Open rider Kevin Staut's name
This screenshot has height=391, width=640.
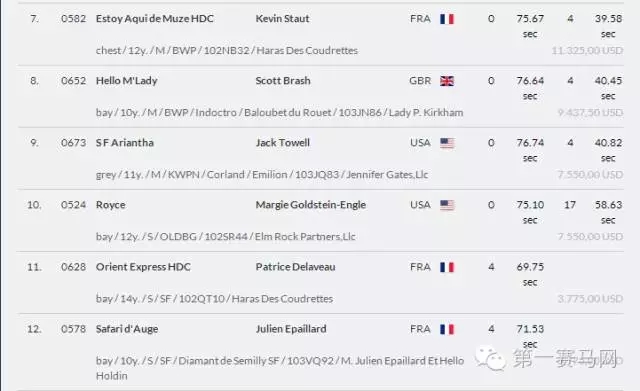(282, 19)
